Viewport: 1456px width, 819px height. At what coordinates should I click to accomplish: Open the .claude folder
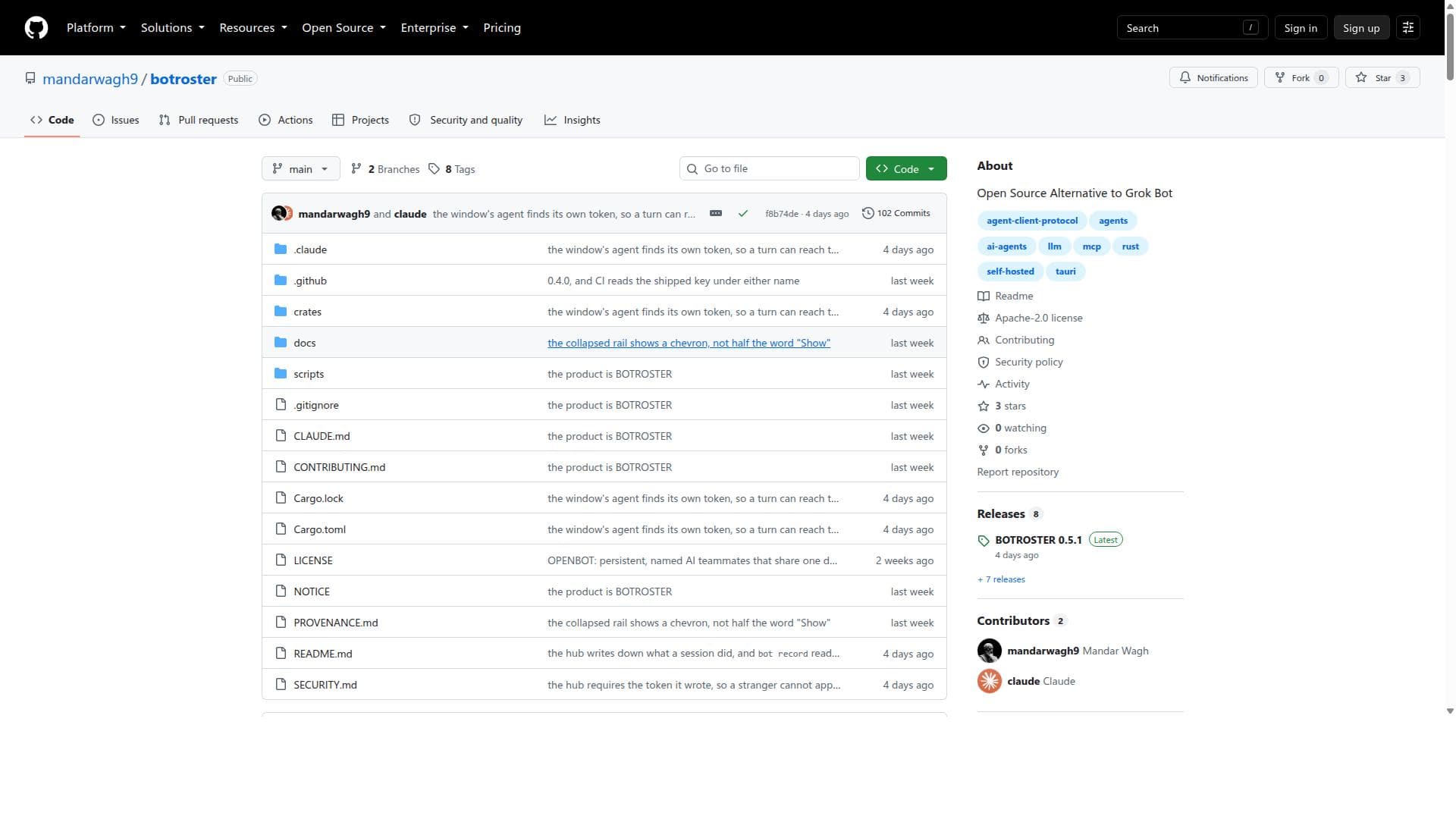(x=310, y=249)
